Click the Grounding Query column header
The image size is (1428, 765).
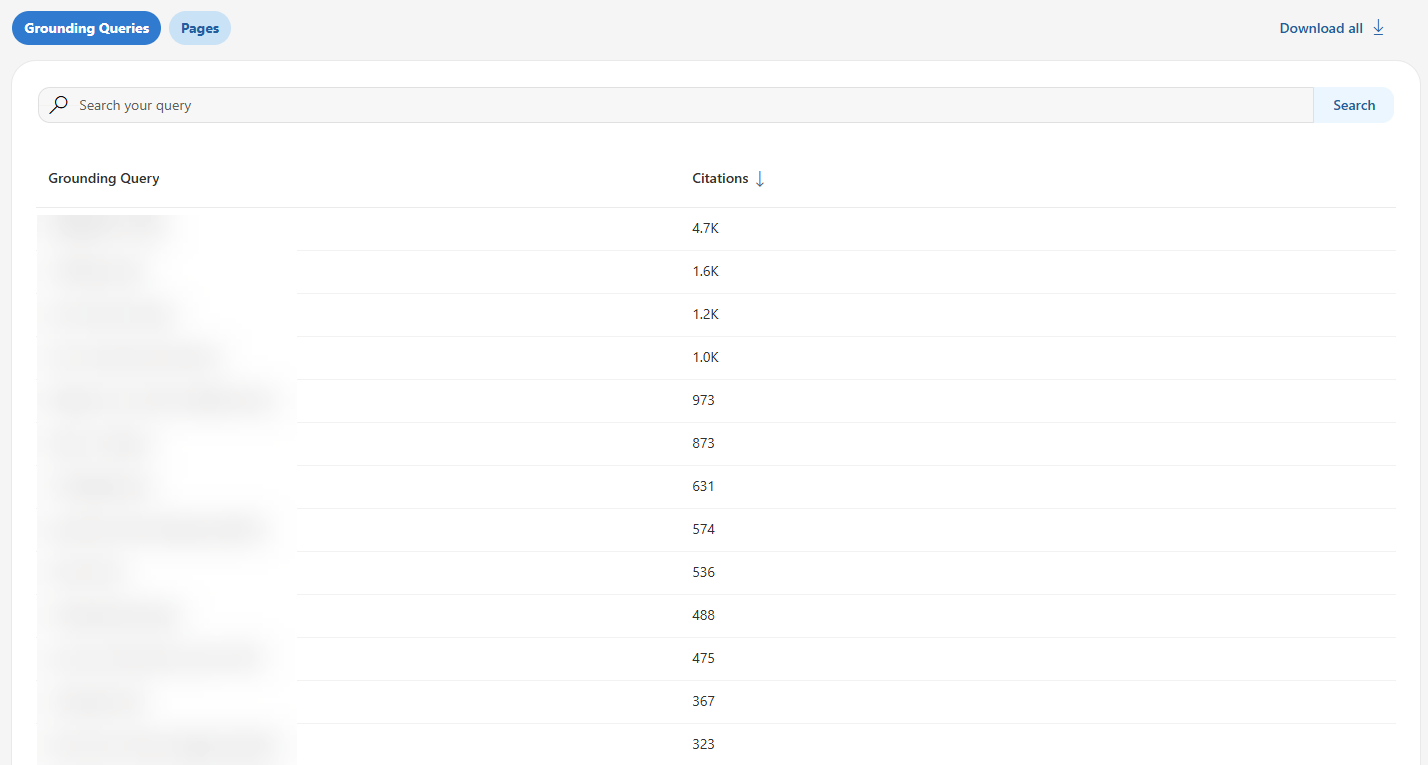(103, 178)
